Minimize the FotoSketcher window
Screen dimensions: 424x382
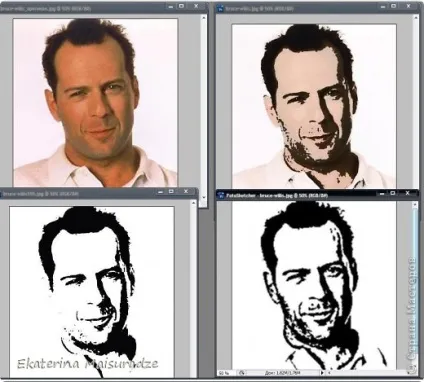click(x=382, y=194)
